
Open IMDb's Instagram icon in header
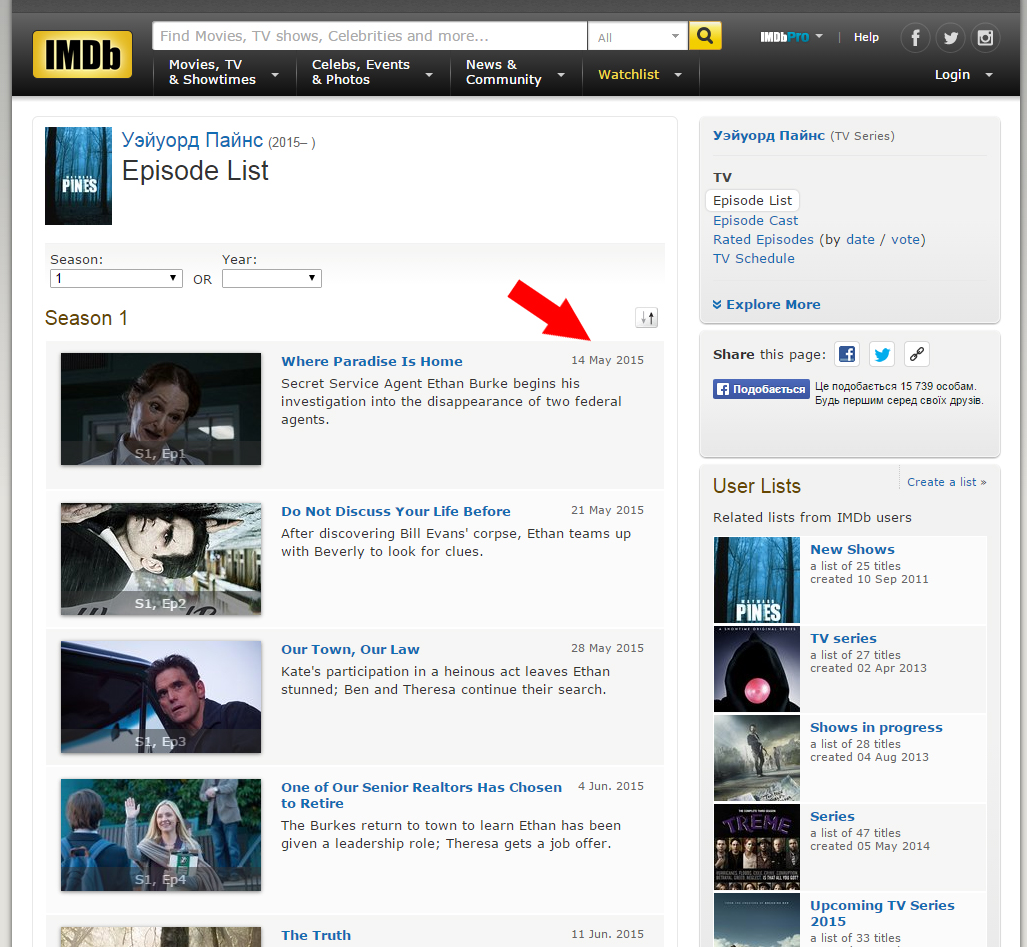pos(985,38)
